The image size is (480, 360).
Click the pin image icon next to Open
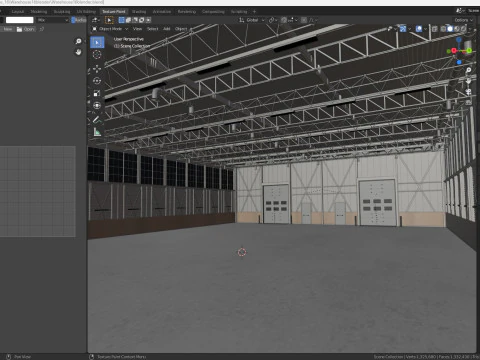(x=42, y=29)
